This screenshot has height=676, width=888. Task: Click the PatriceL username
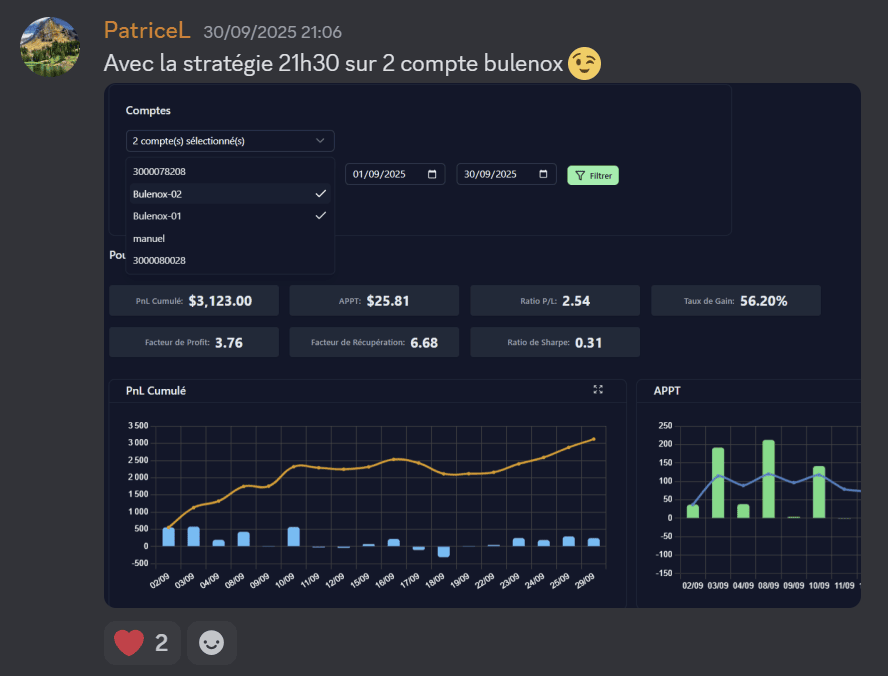coord(146,31)
